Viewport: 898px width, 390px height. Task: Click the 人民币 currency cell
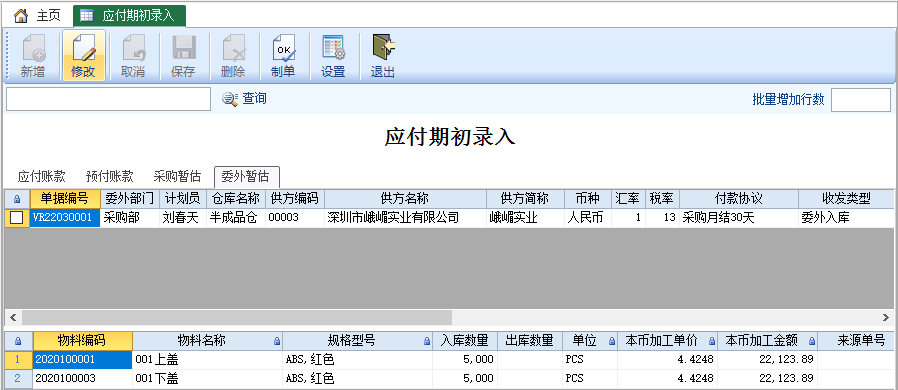click(x=587, y=218)
